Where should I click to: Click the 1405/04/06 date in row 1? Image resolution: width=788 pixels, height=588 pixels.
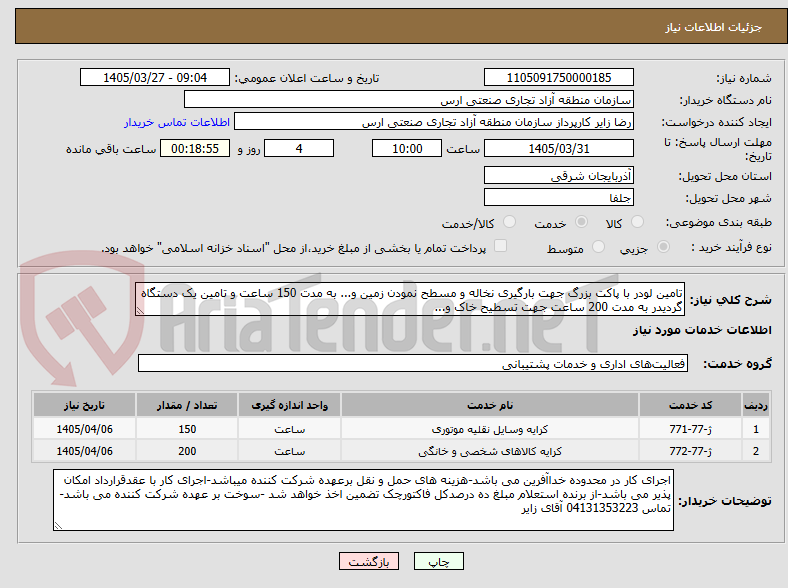pos(84,429)
